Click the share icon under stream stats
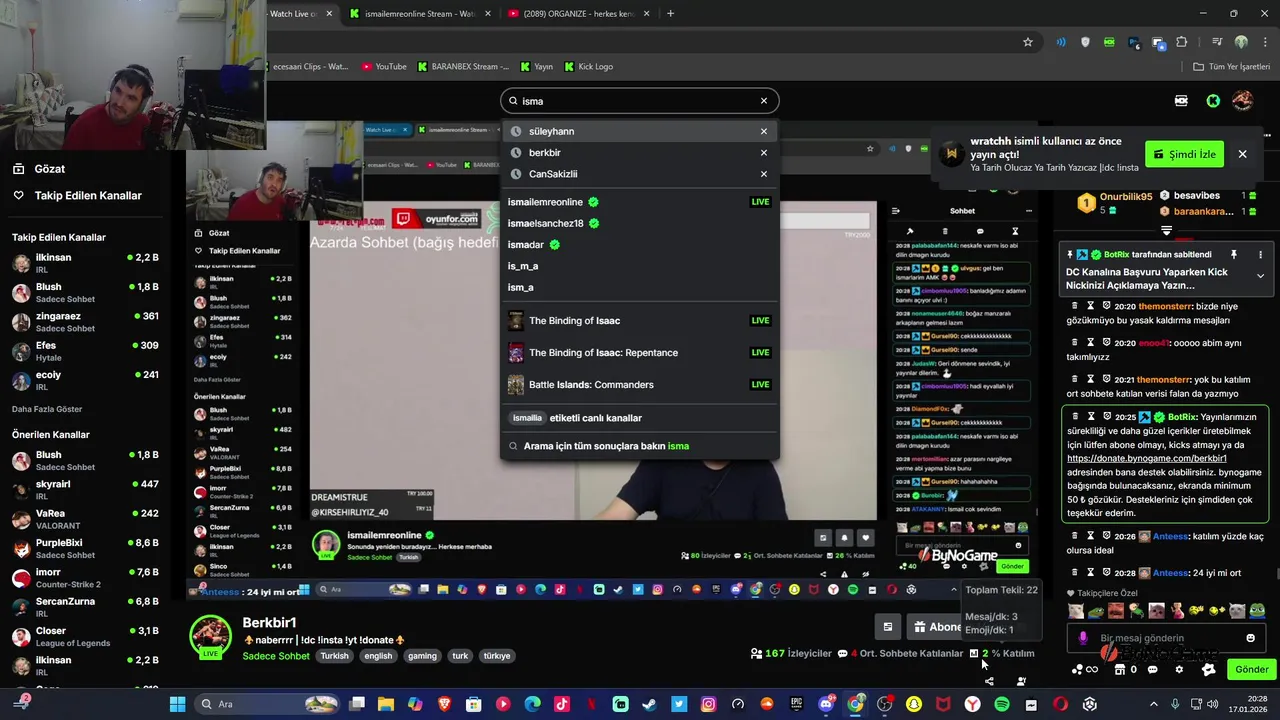The image size is (1280, 720). [x=989, y=682]
